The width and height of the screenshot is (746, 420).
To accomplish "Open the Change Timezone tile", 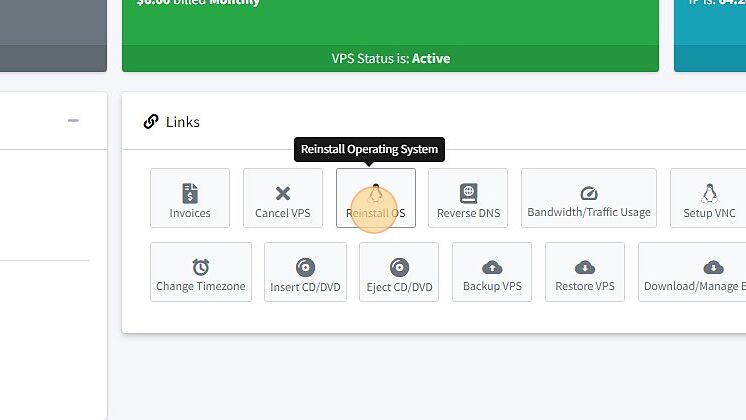I will point(201,272).
